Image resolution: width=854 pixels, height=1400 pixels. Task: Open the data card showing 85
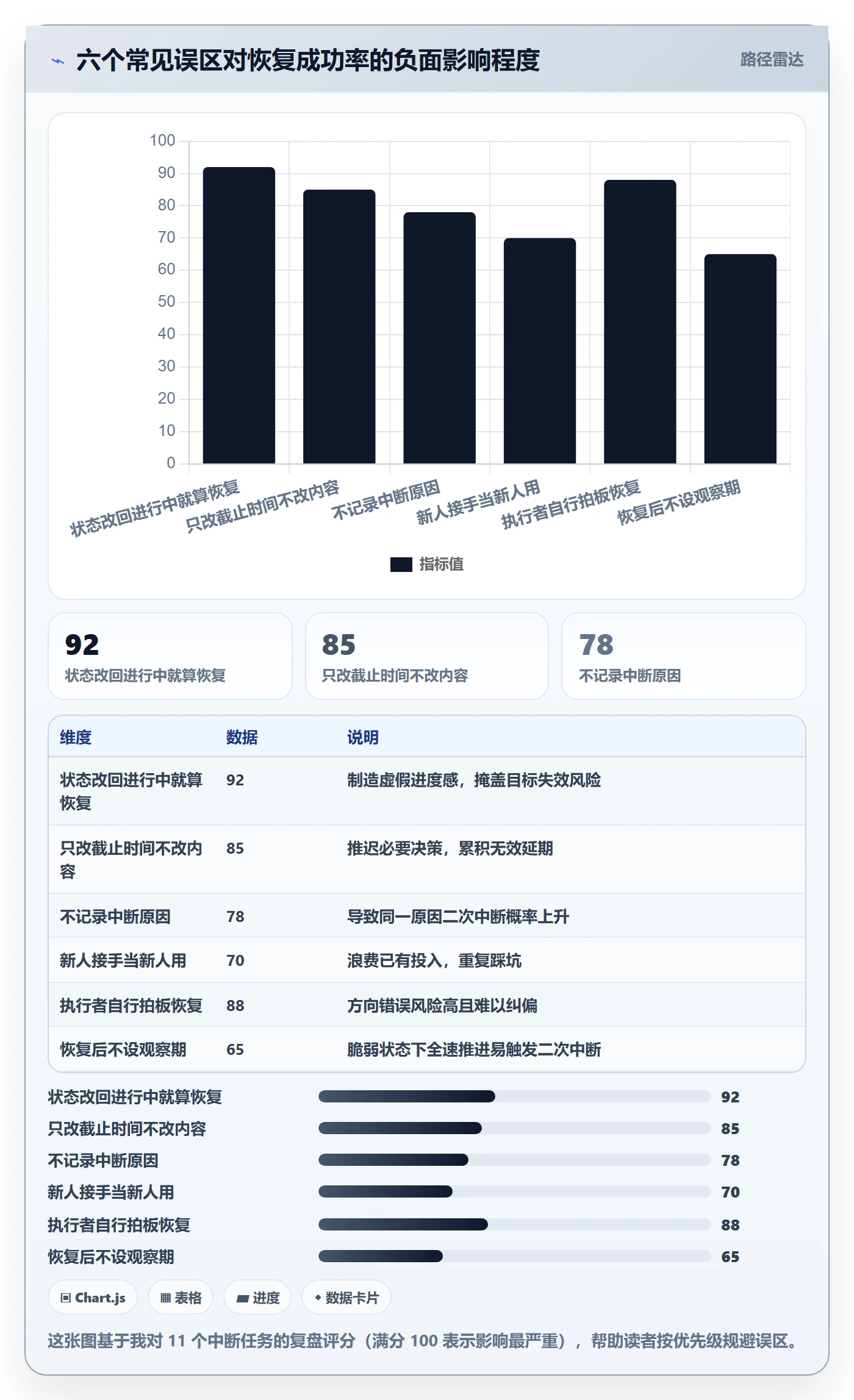coord(427,656)
